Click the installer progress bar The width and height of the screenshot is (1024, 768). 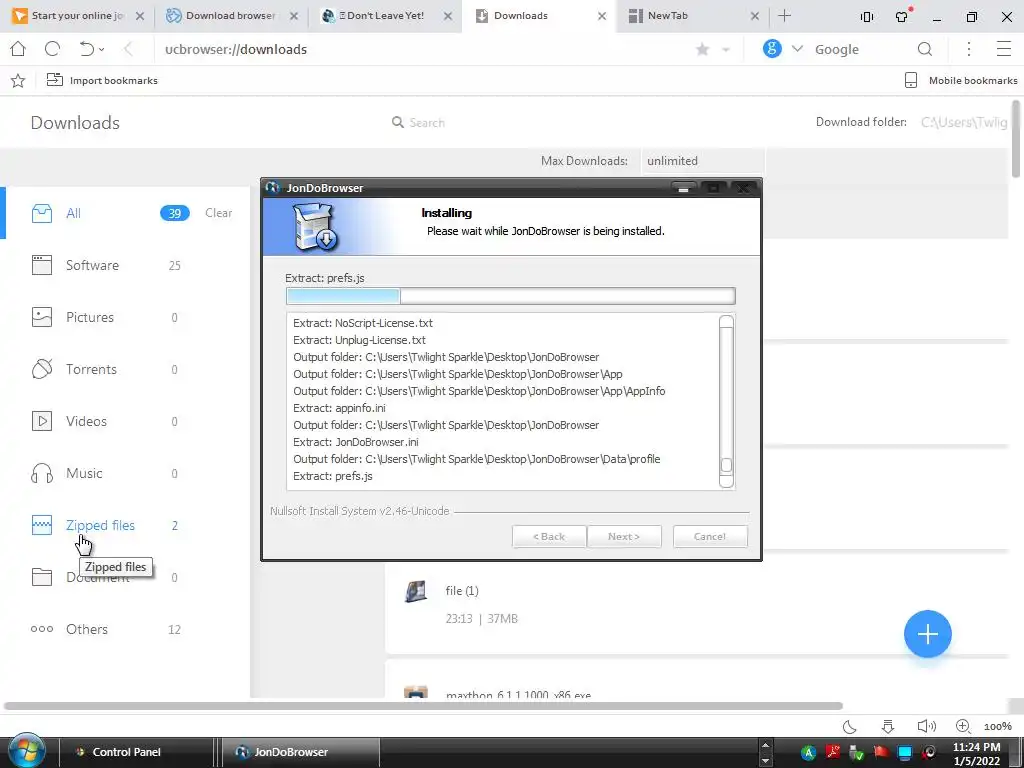511,296
